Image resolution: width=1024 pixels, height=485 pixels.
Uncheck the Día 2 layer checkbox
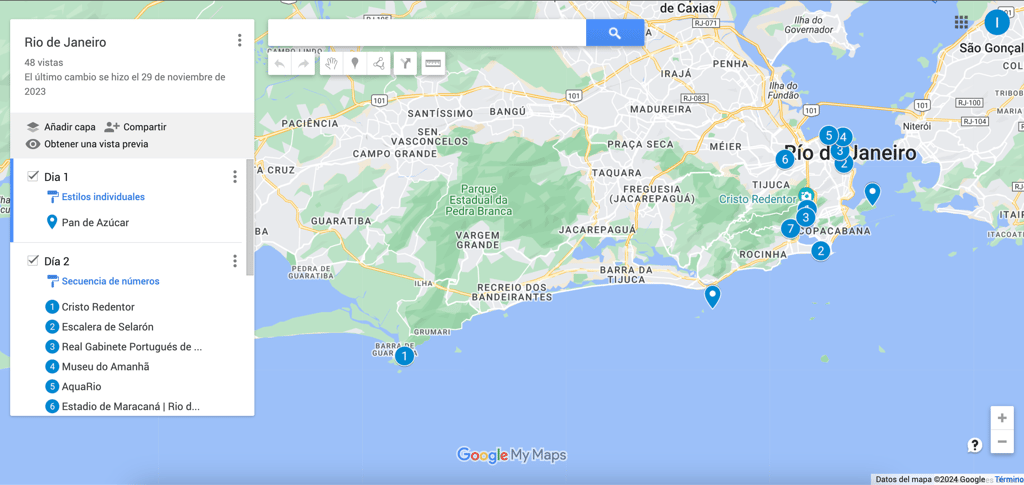click(33, 261)
